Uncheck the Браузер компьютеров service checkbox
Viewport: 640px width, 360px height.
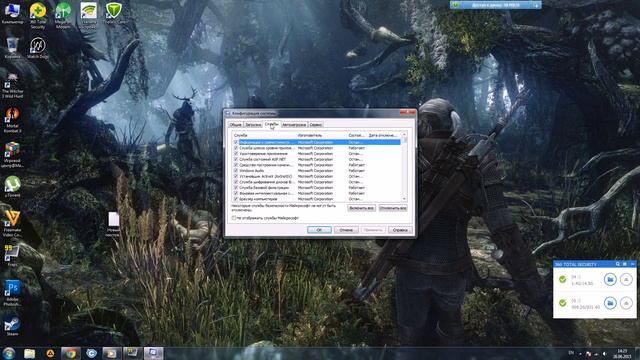[236, 199]
